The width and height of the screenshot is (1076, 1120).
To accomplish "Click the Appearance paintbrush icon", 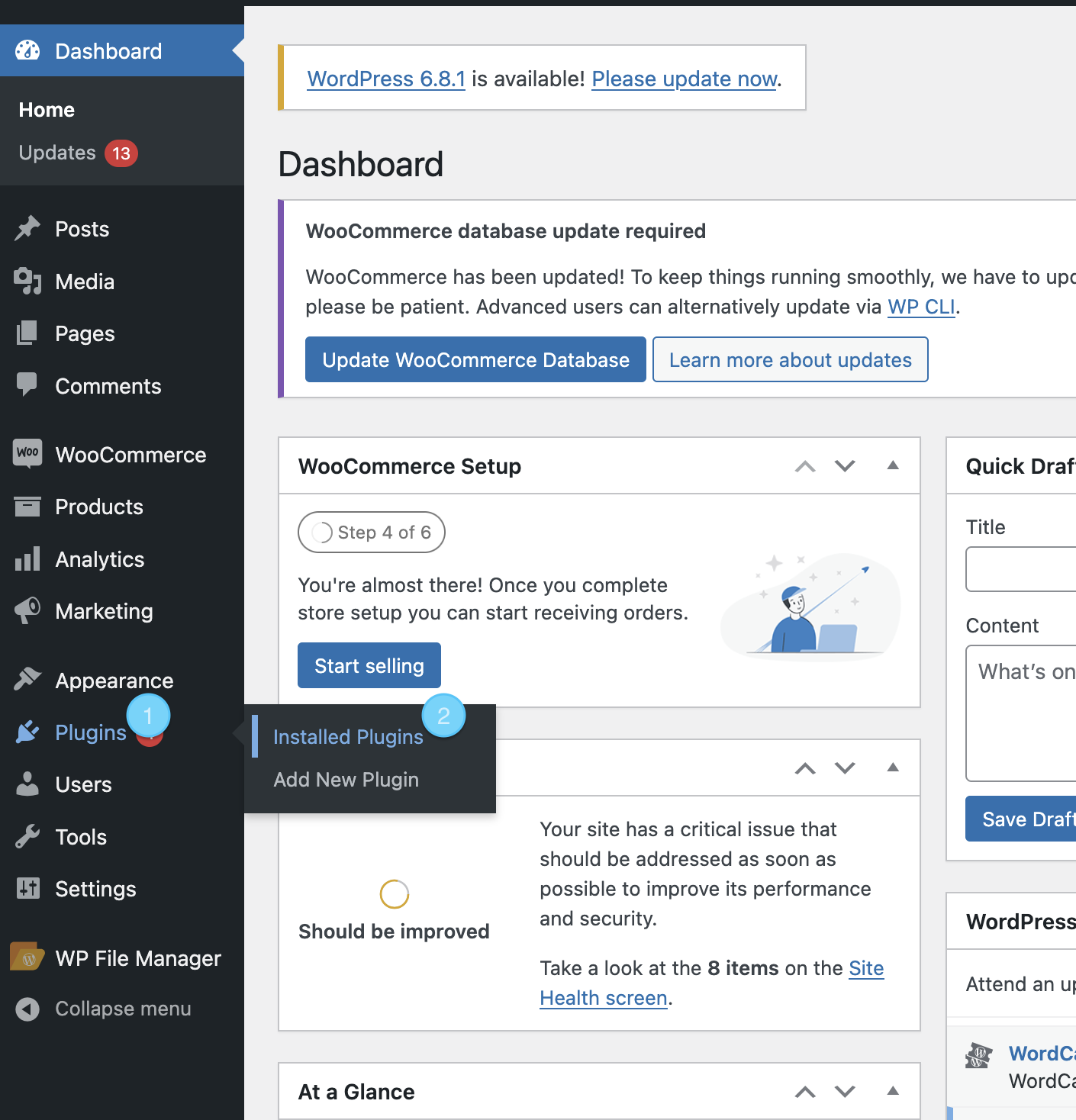I will coord(27,679).
